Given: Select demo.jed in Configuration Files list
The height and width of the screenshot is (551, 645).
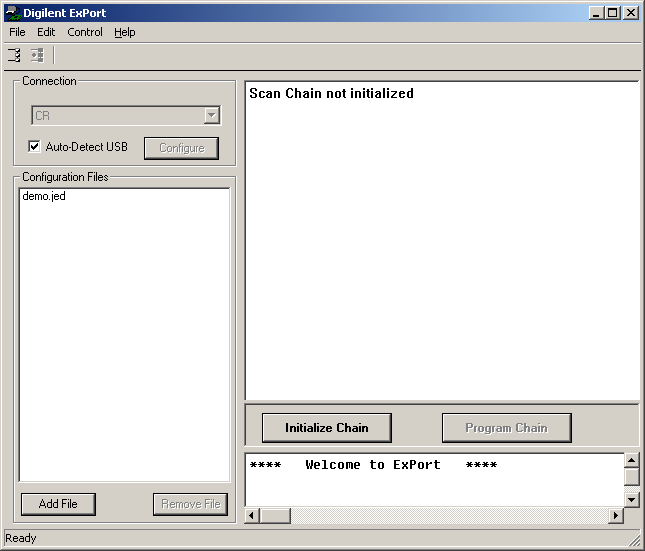Looking at the screenshot, I should (x=44, y=196).
